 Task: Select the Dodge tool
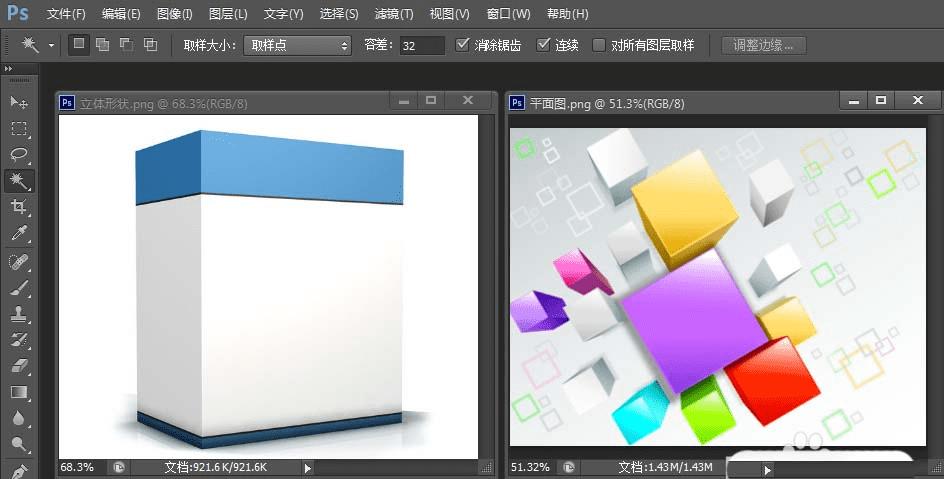19,445
